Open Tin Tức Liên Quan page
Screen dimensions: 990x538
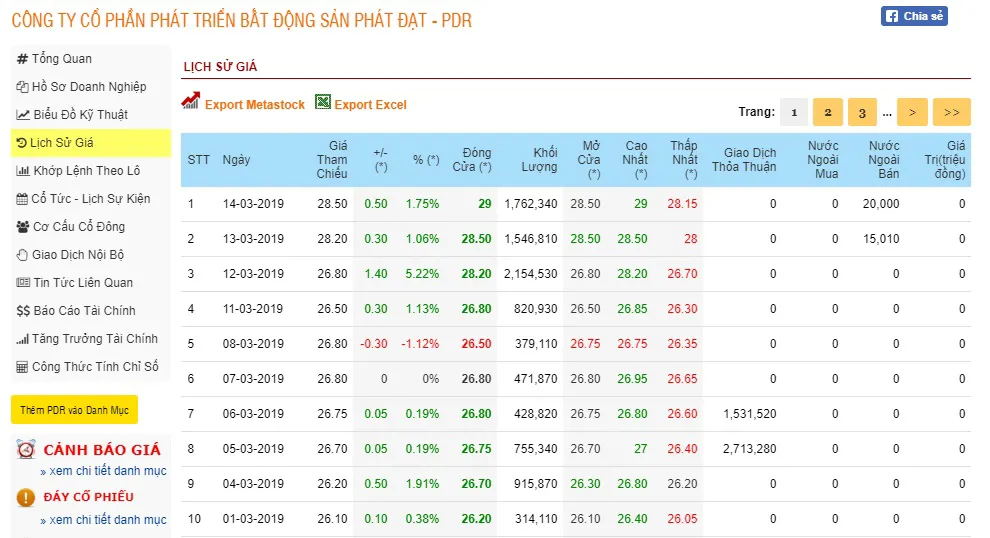(83, 283)
